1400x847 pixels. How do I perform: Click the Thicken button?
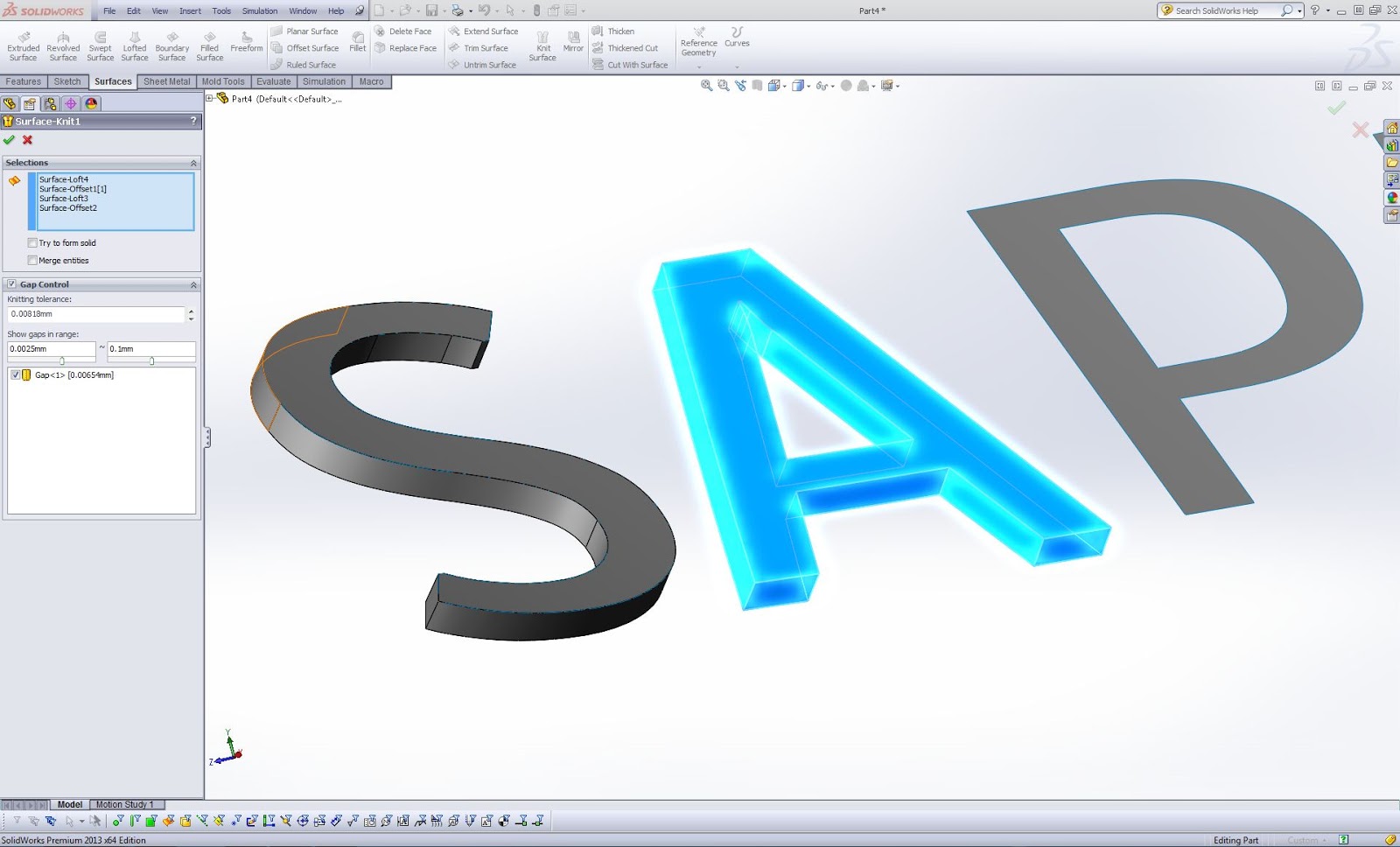(613, 31)
